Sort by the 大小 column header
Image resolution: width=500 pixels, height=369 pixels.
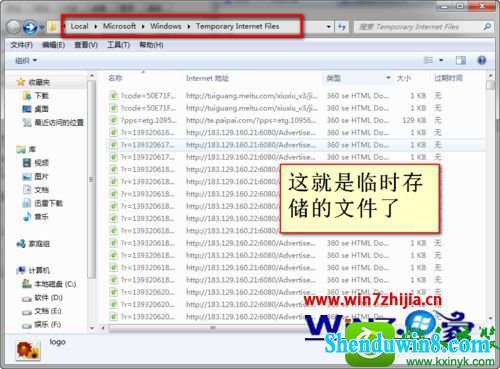pos(404,78)
